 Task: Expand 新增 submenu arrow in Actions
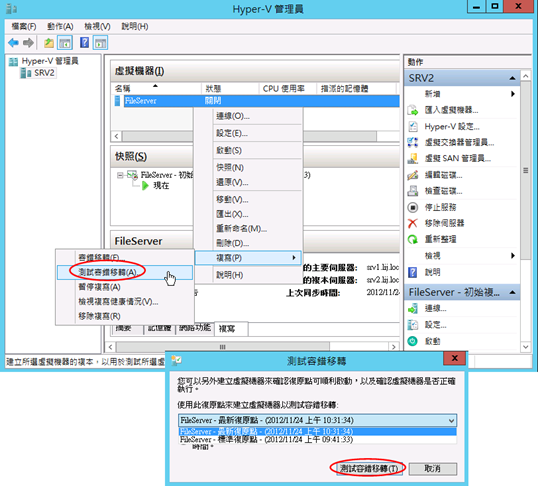click(513, 94)
